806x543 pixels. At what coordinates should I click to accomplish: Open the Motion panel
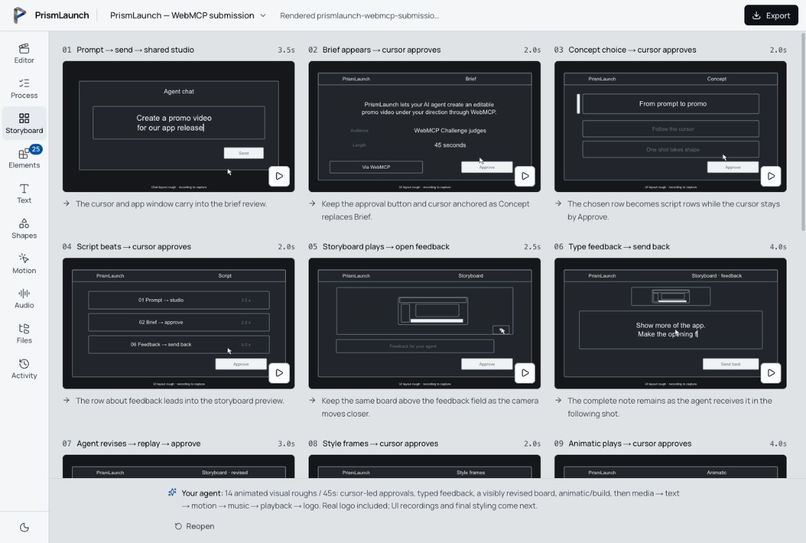point(24,263)
